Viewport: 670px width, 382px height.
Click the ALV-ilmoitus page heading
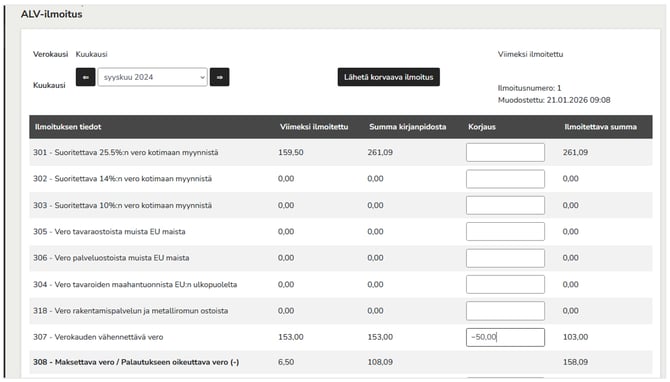[x=52, y=14]
